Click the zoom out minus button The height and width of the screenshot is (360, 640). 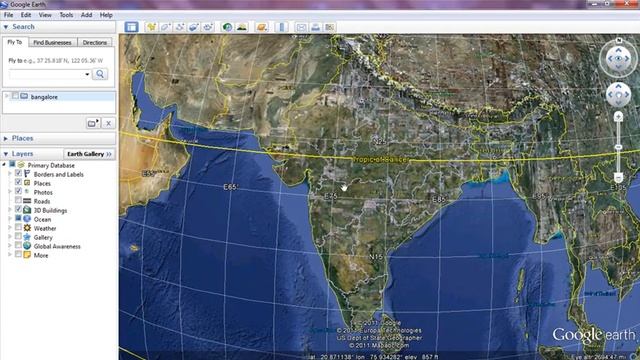(618, 178)
